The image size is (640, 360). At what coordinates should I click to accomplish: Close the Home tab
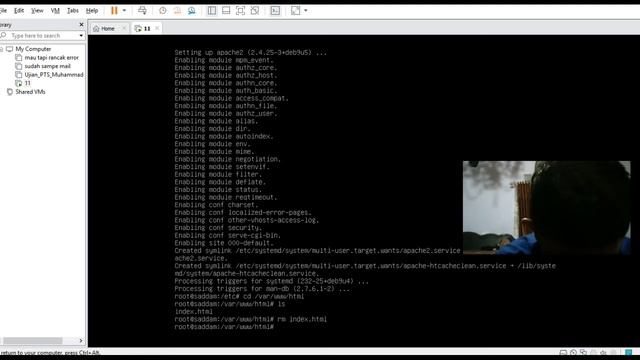(x=124, y=28)
